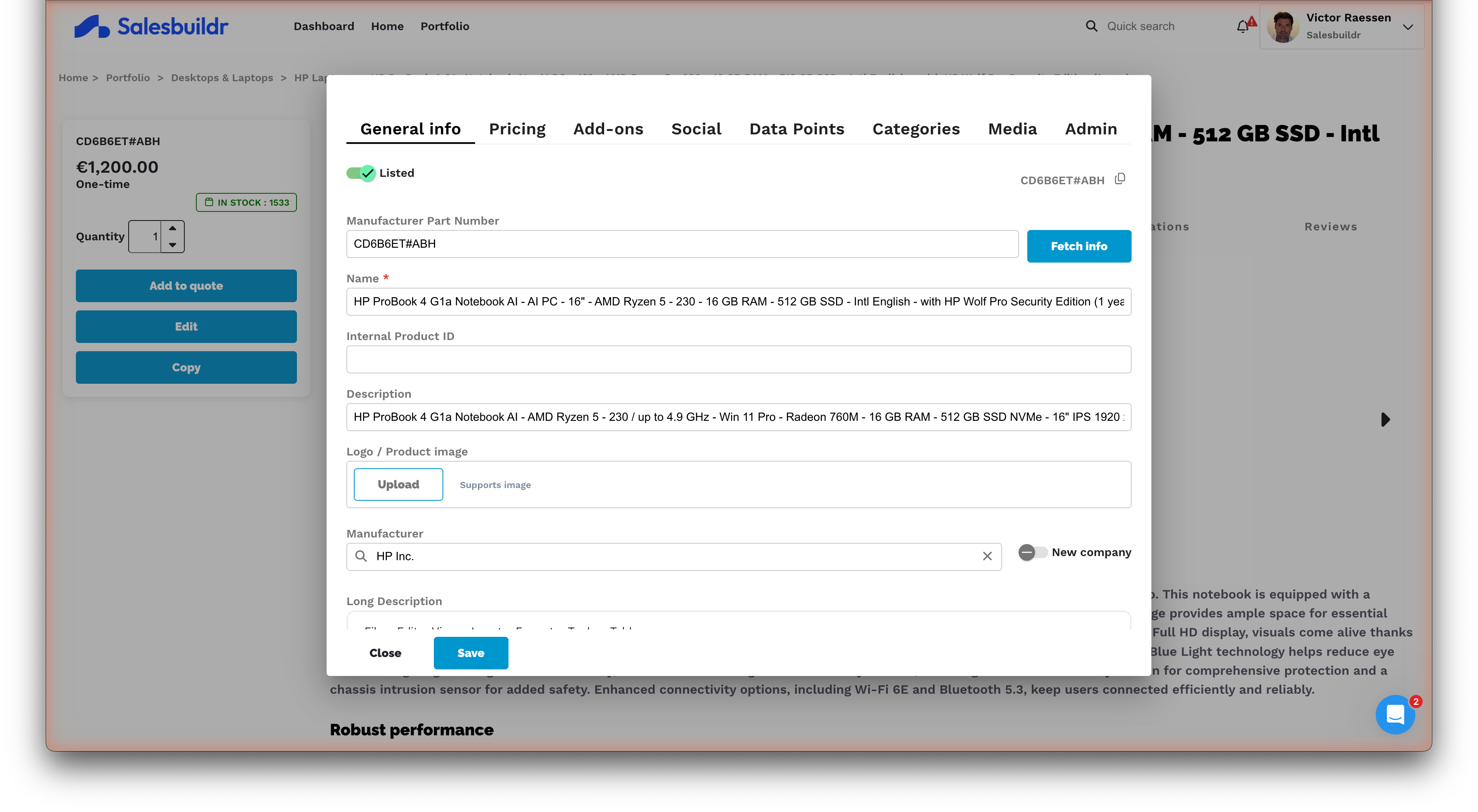Click the Robust performance heading
The height and width of the screenshot is (812, 1478).
pyautogui.click(x=412, y=730)
